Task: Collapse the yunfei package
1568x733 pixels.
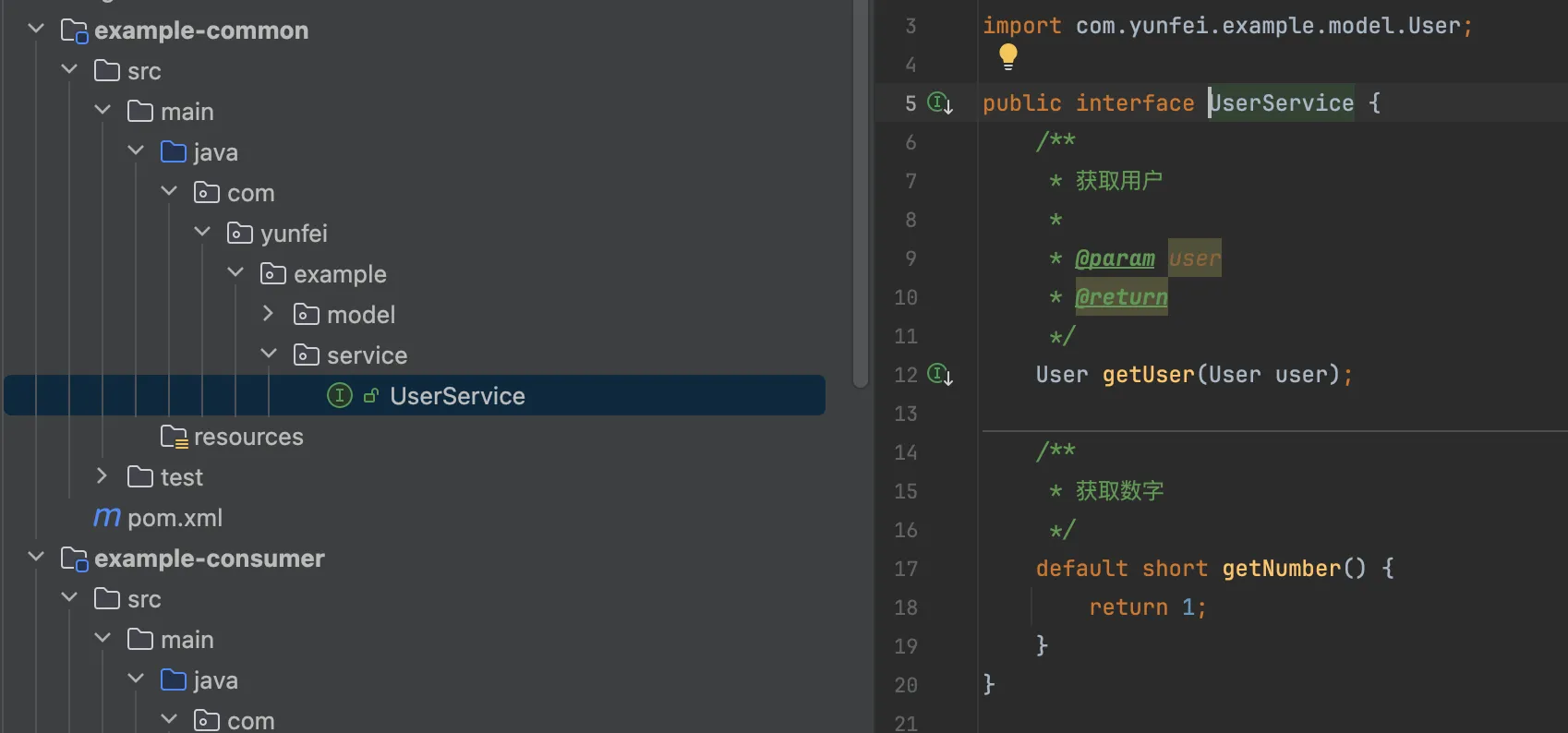Action: point(202,232)
